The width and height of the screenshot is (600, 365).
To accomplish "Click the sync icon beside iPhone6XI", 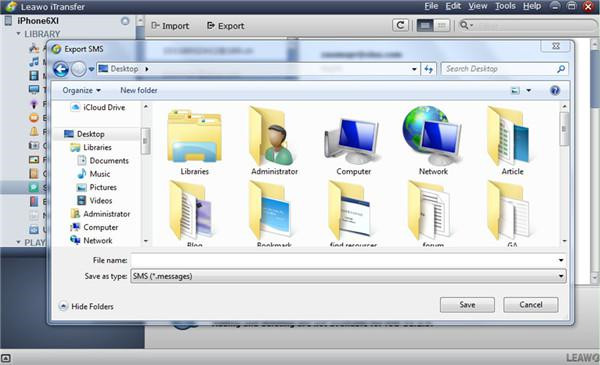I will [125, 21].
